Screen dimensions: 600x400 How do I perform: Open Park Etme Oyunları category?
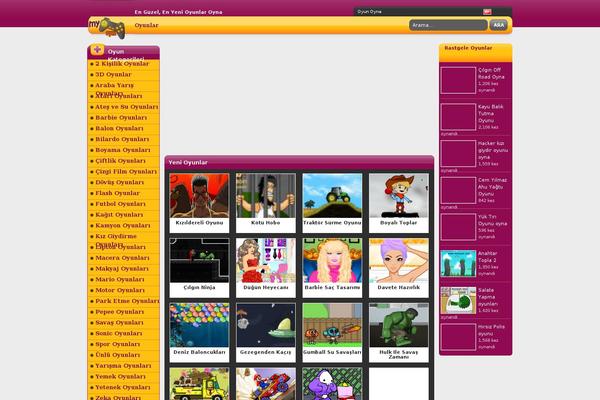(127, 301)
